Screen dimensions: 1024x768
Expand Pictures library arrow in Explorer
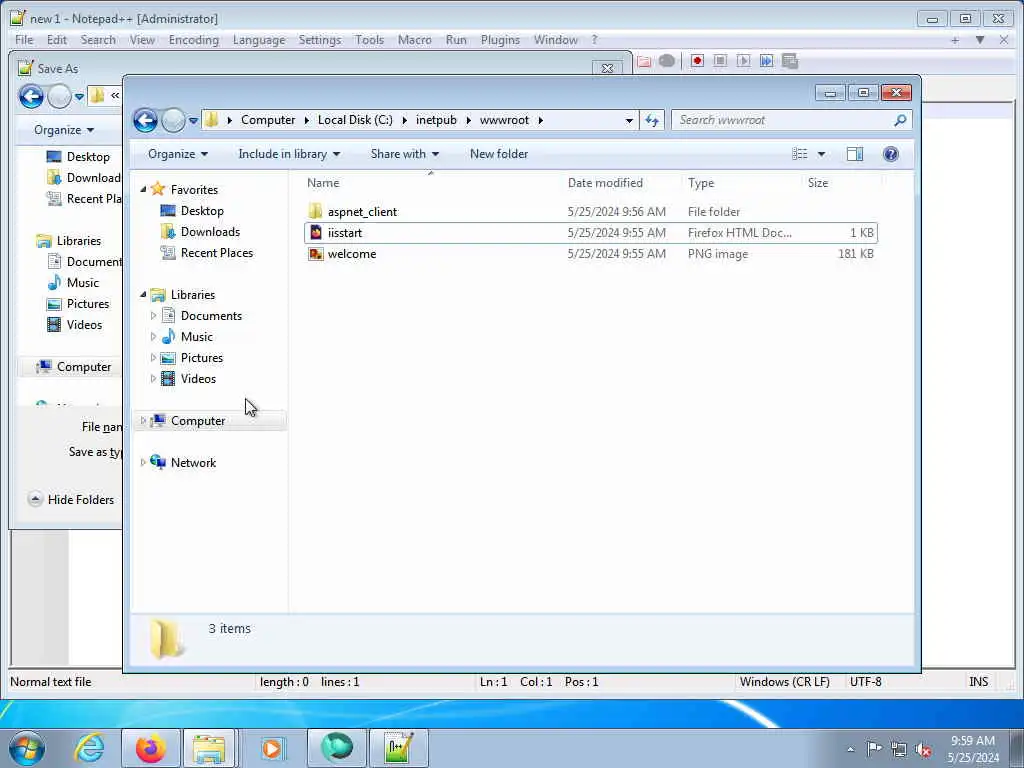click(x=153, y=358)
